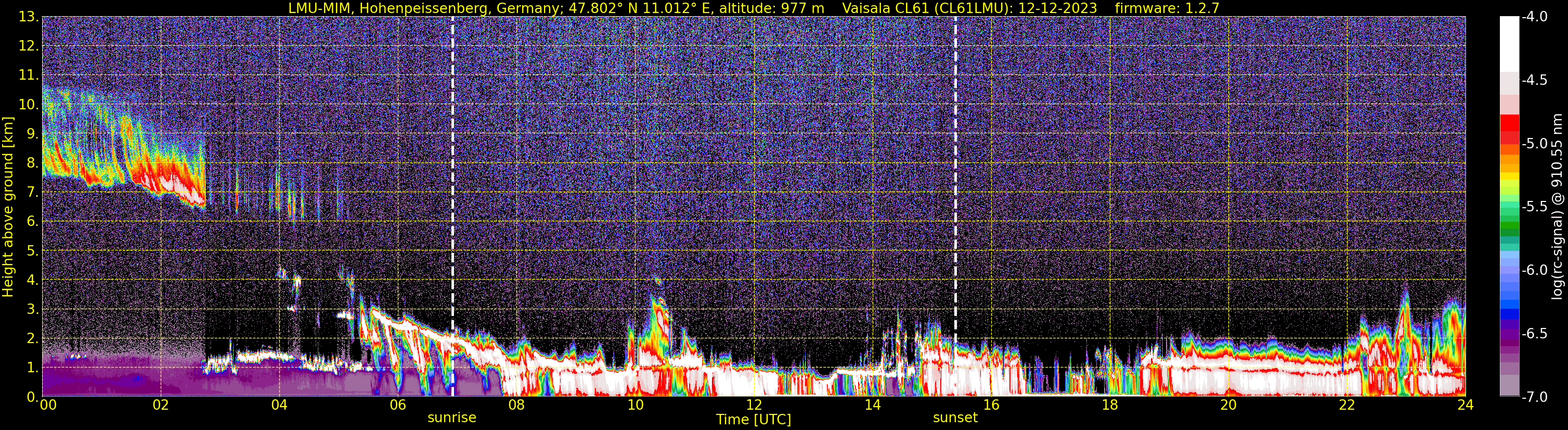Click the x-axis tick label '24'
The image size is (1568, 430).
tap(1466, 405)
